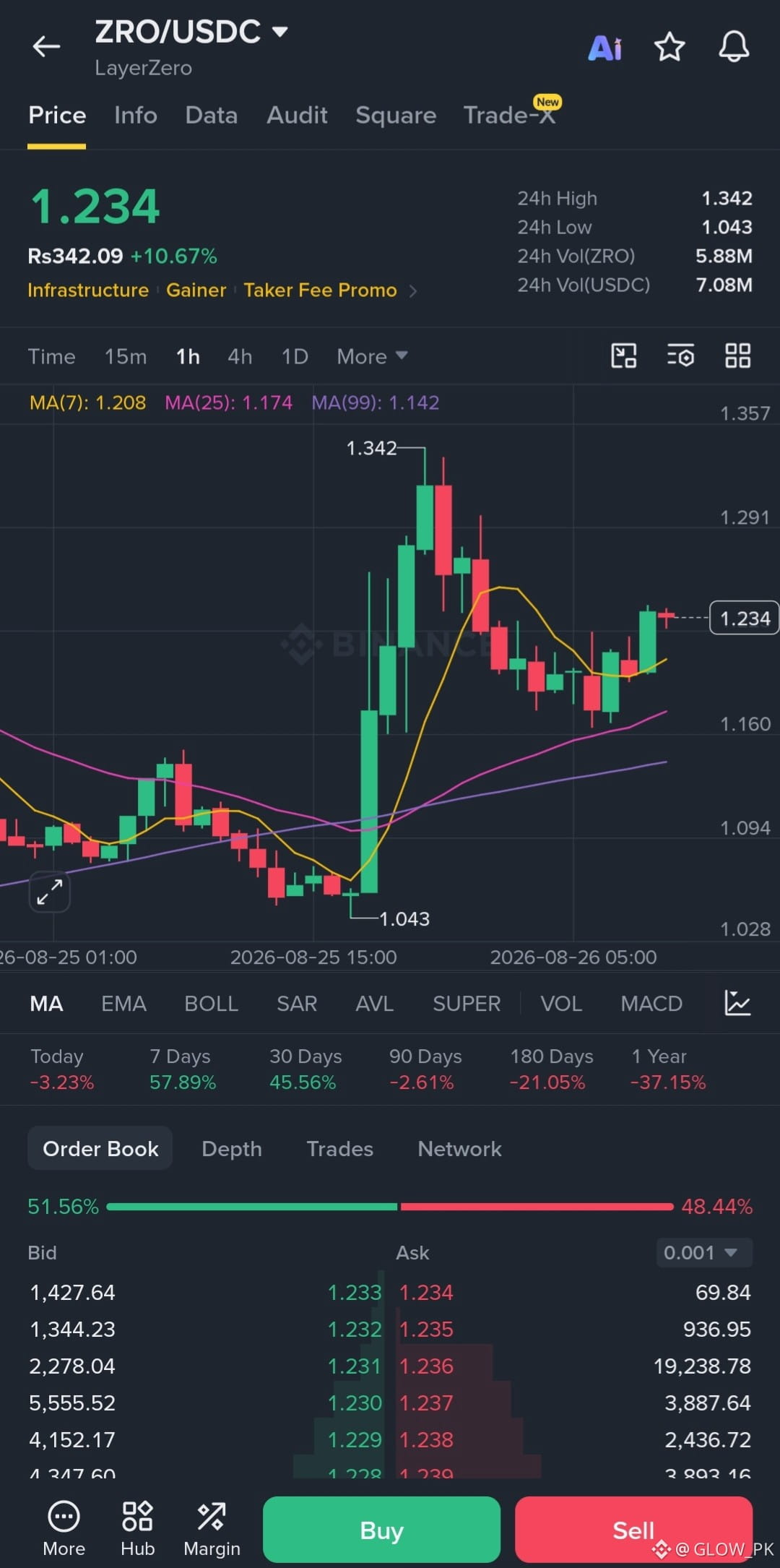Image resolution: width=780 pixels, height=1568 pixels.
Task: Select ask price 1.238
Action: click(x=426, y=1439)
